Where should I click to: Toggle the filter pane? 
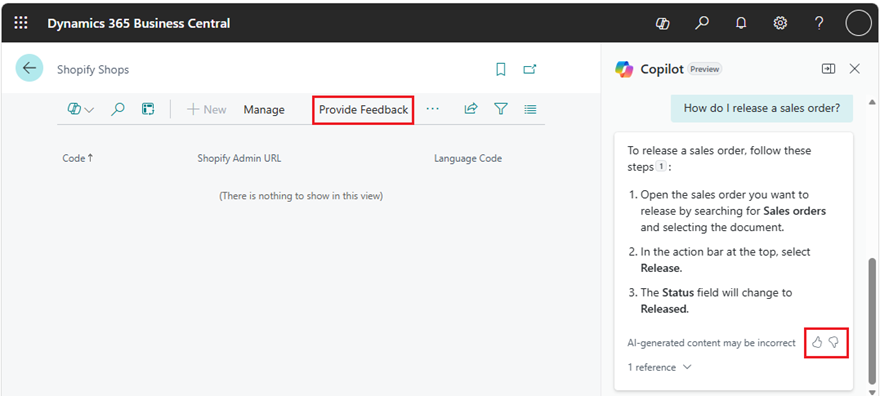tap(501, 109)
